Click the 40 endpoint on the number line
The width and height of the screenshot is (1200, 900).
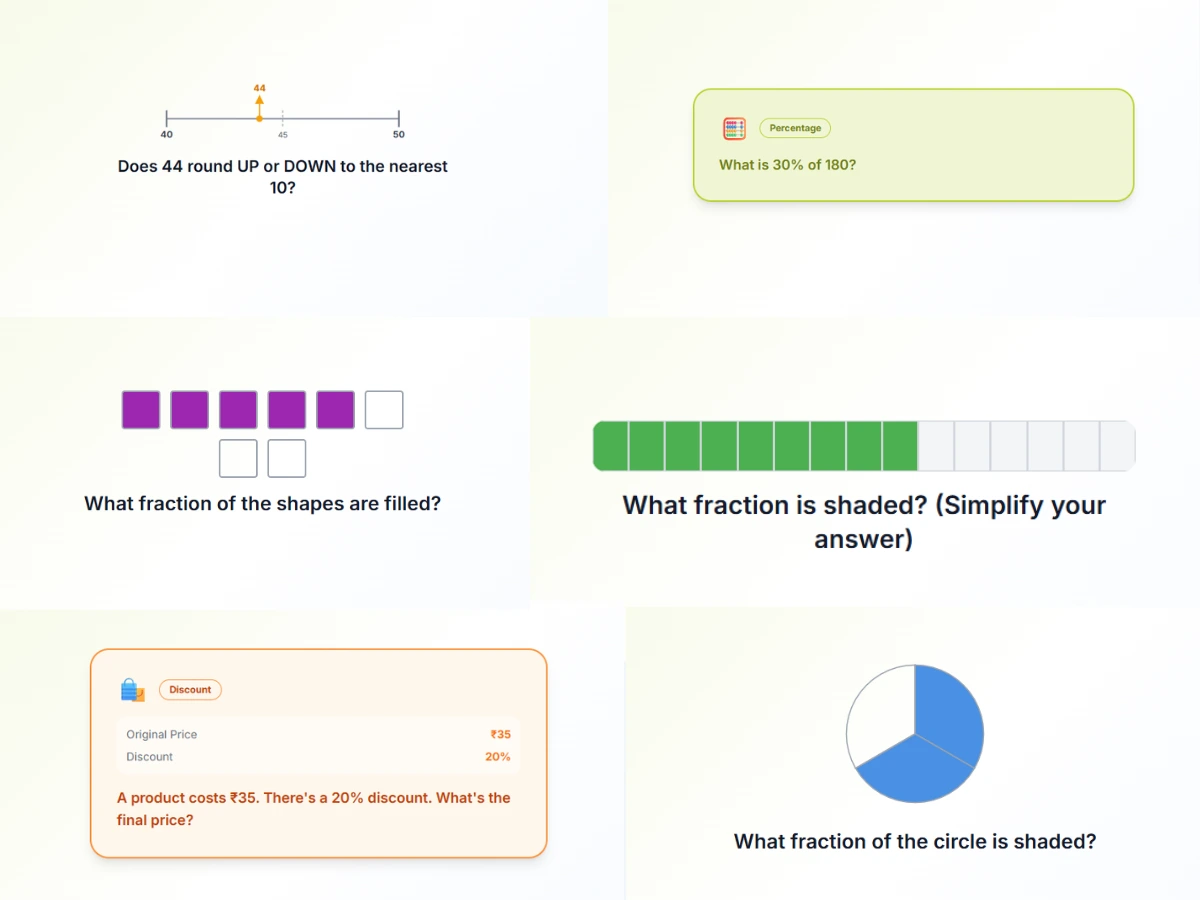167,119
